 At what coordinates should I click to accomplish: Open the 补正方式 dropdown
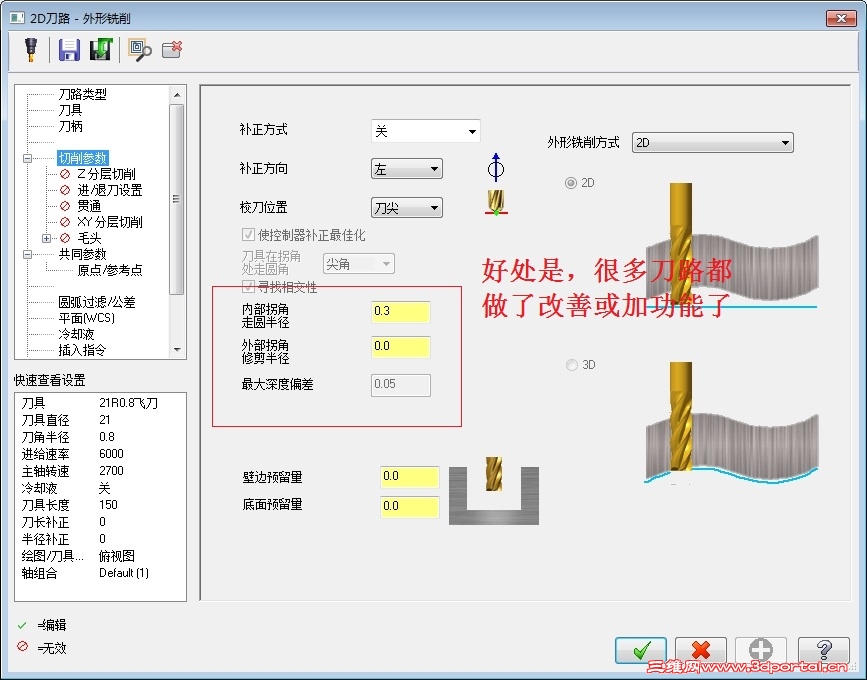coord(425,131)
